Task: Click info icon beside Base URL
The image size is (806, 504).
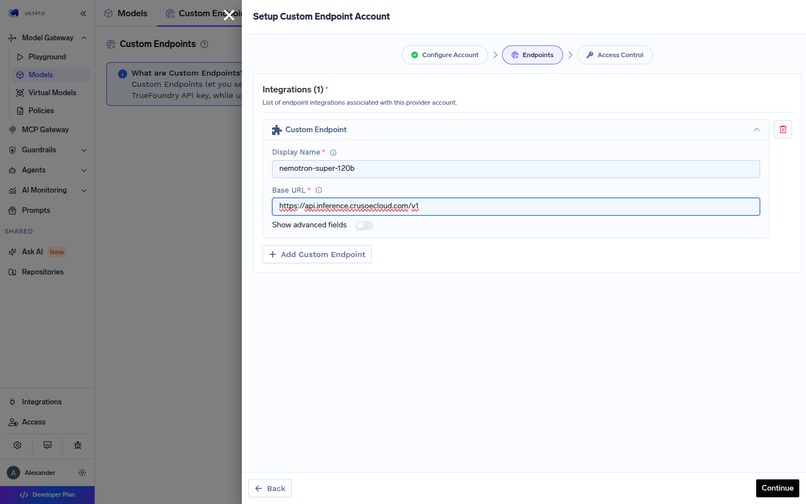Action: [319, 190]
